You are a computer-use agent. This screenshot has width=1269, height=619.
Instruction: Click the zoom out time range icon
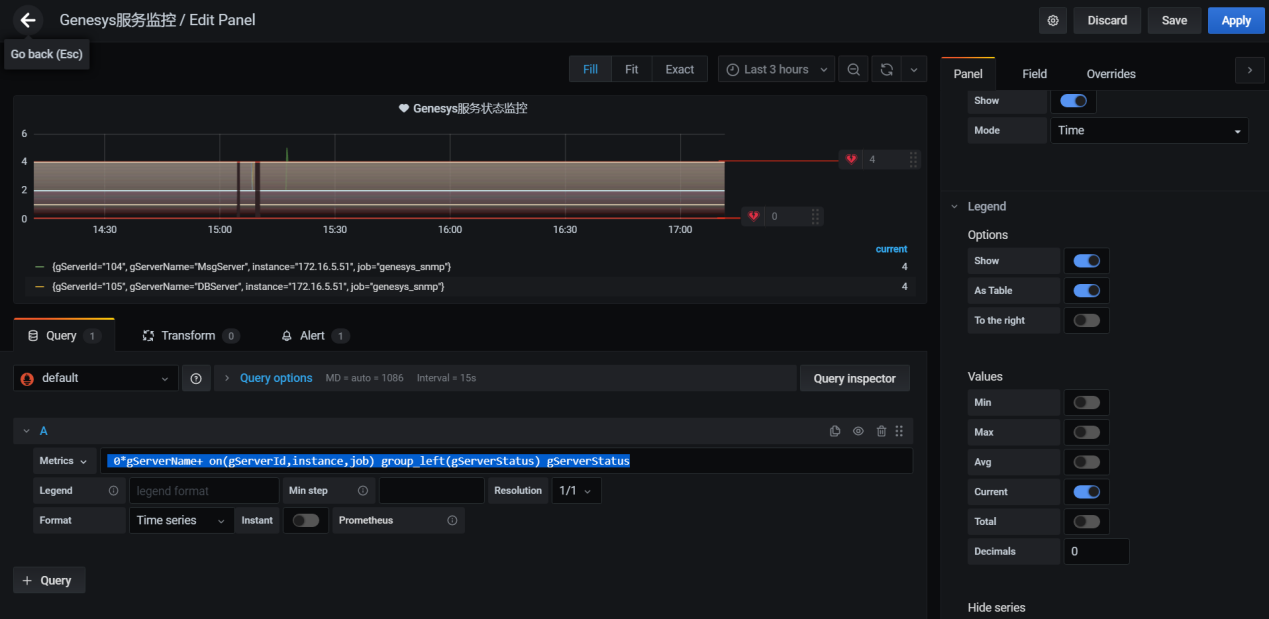tap(853, 69)
